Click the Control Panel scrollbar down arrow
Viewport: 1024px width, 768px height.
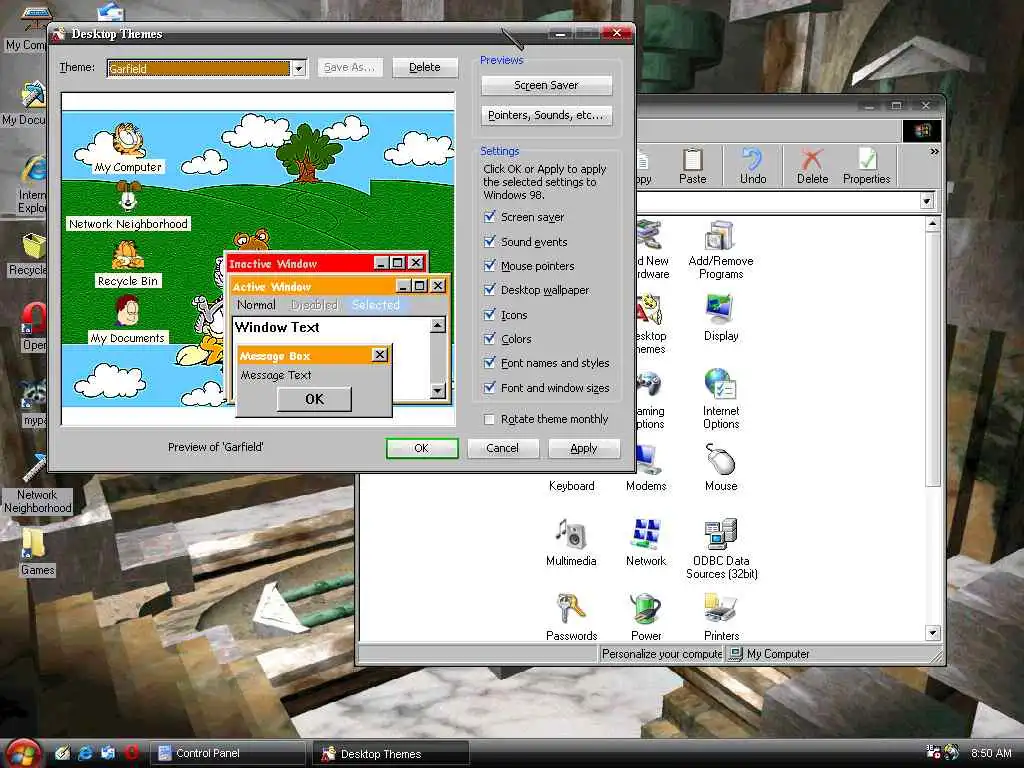coord(933,633)
